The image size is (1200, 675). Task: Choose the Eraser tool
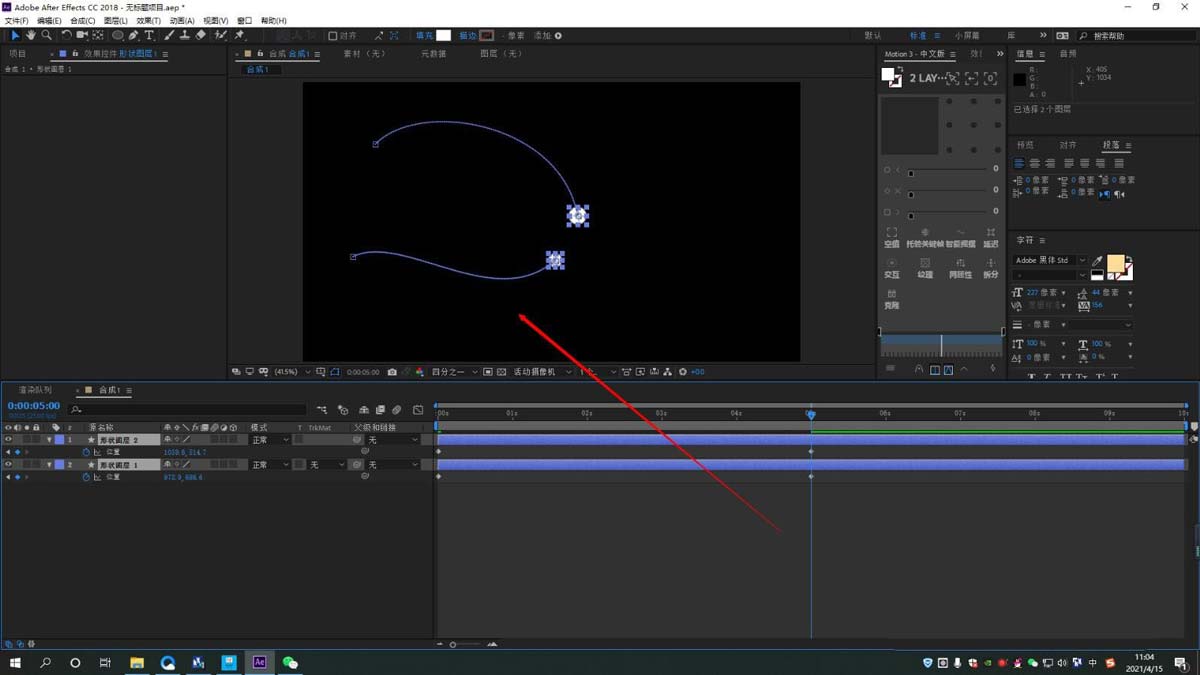[x=201, y=35]
